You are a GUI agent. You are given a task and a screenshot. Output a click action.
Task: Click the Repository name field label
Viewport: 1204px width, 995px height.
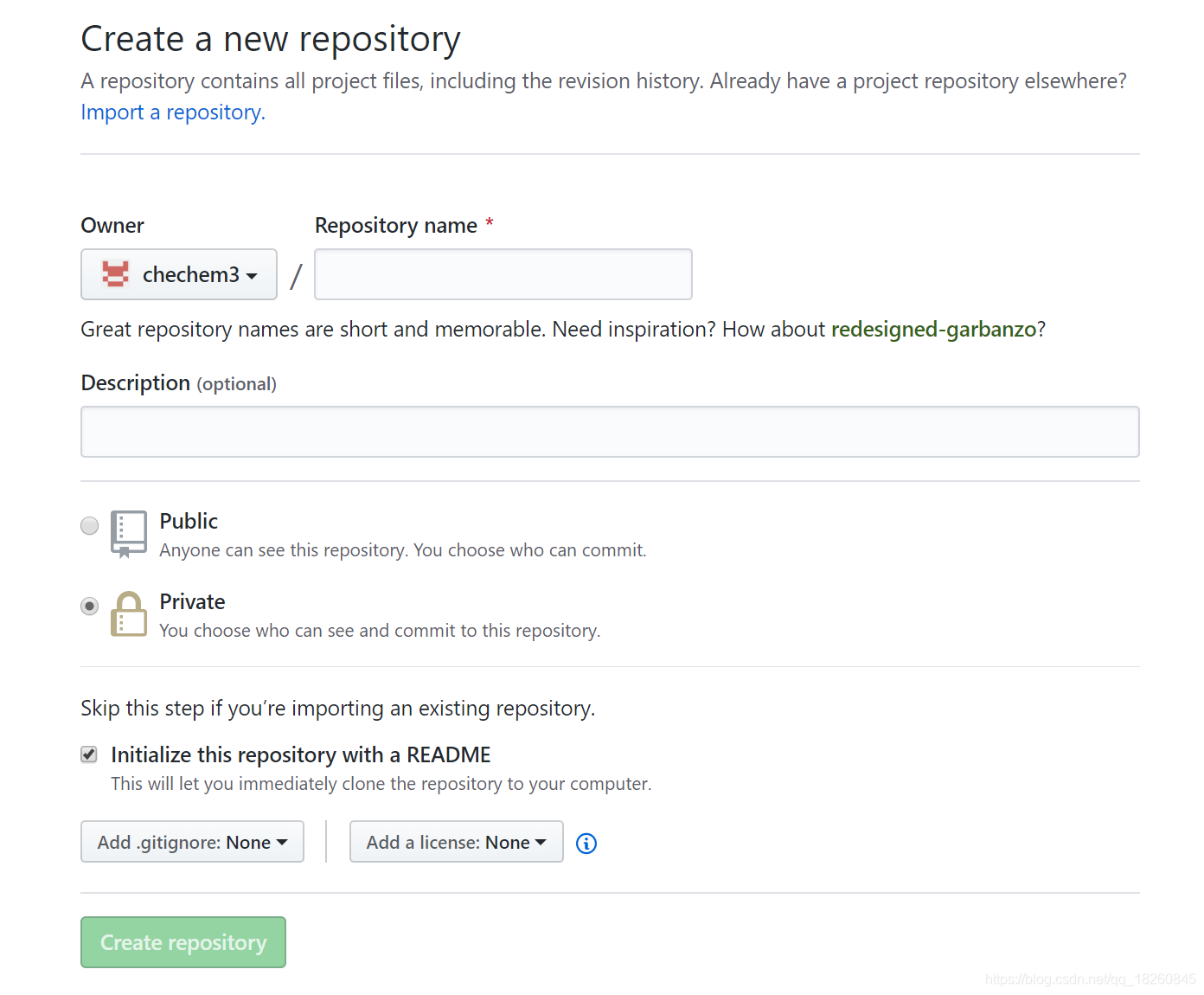pyautogui.click(x=395, y=226)
